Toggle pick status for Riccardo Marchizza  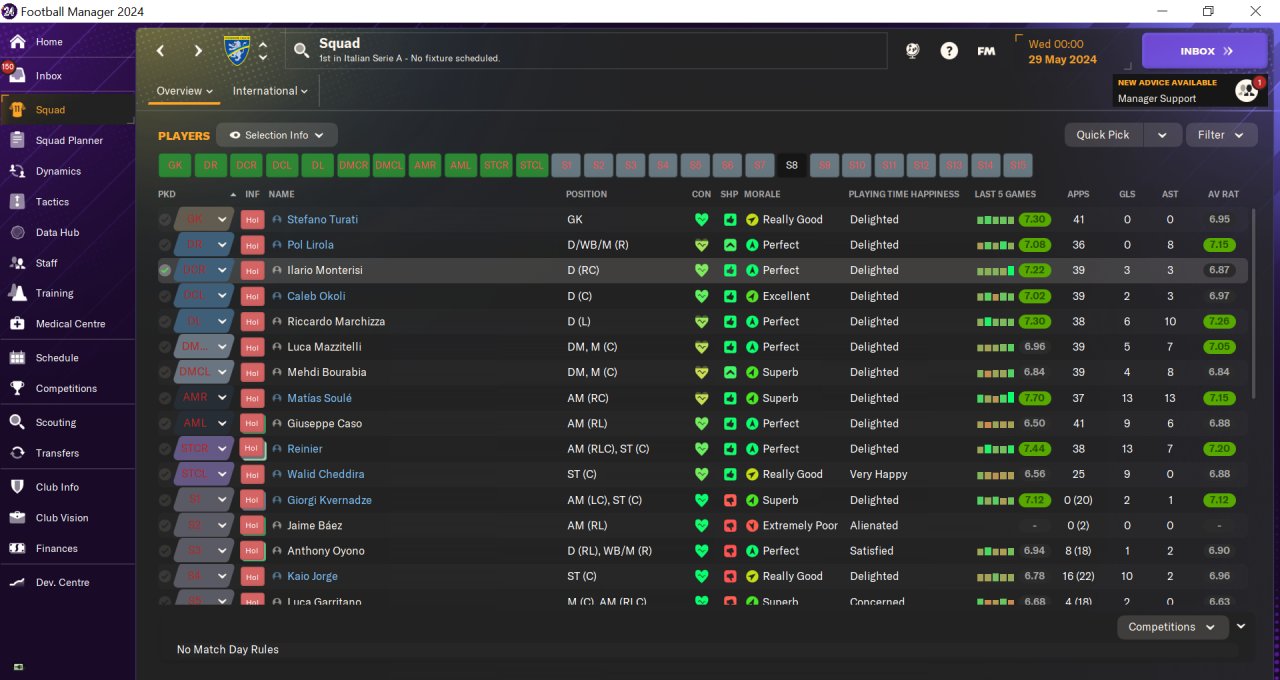pyautogui.click(x=165, y=322)
